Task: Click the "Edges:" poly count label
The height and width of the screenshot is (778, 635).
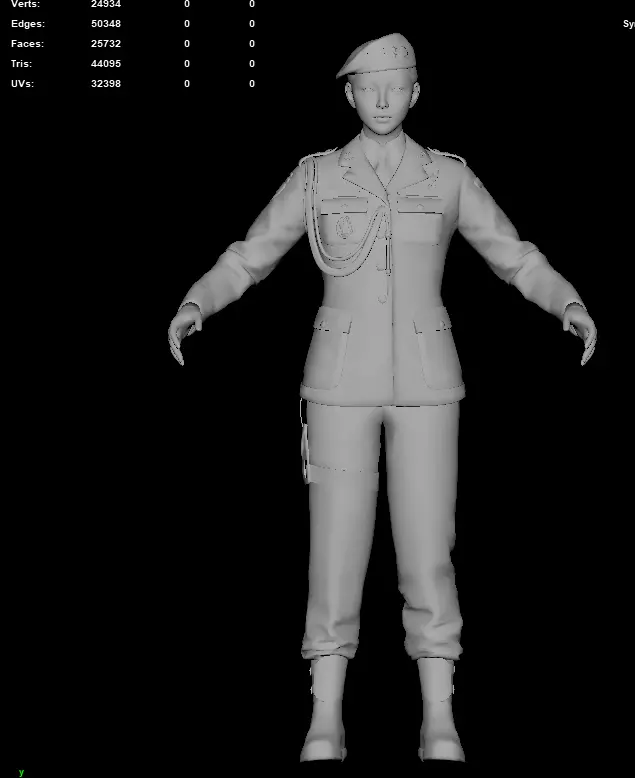Action: 28,24
